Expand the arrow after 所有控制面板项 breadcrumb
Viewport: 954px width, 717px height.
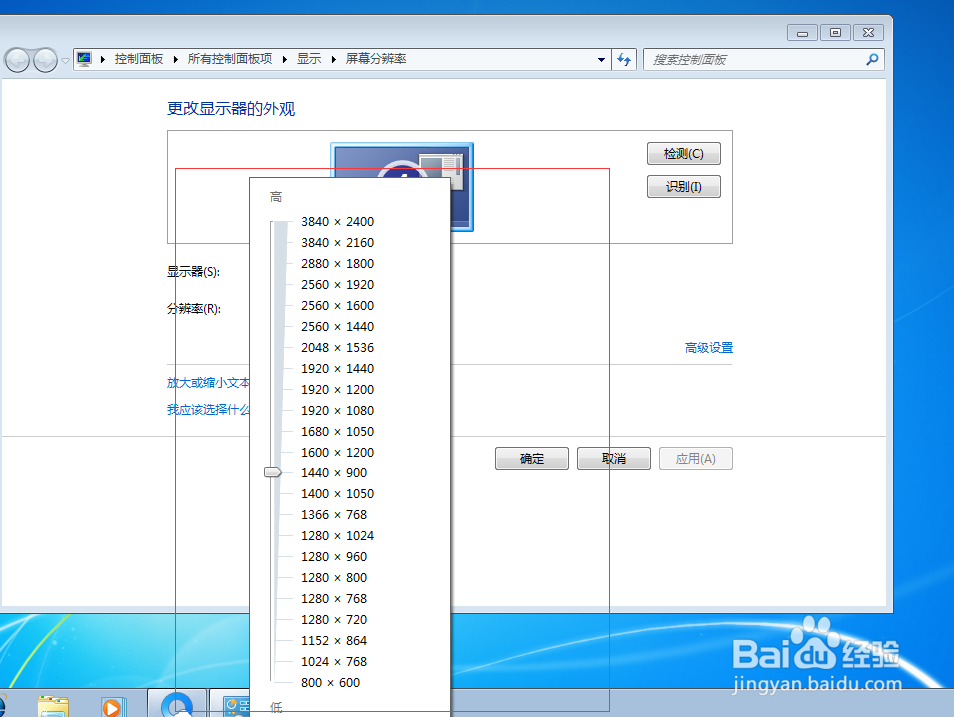(285, 59)
